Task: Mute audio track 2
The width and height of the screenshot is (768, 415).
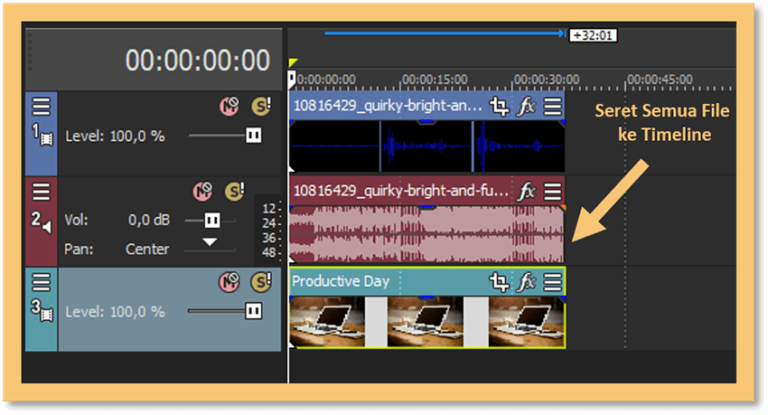Action: click(202, 191)
